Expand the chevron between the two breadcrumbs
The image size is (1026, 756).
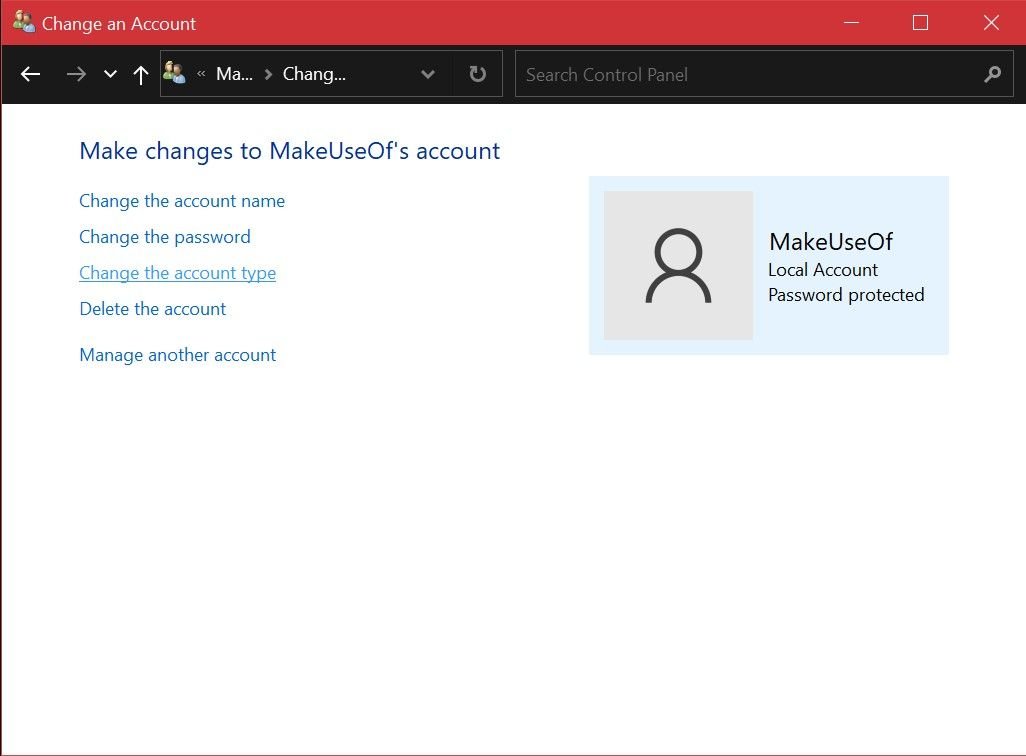click(268, 74)
